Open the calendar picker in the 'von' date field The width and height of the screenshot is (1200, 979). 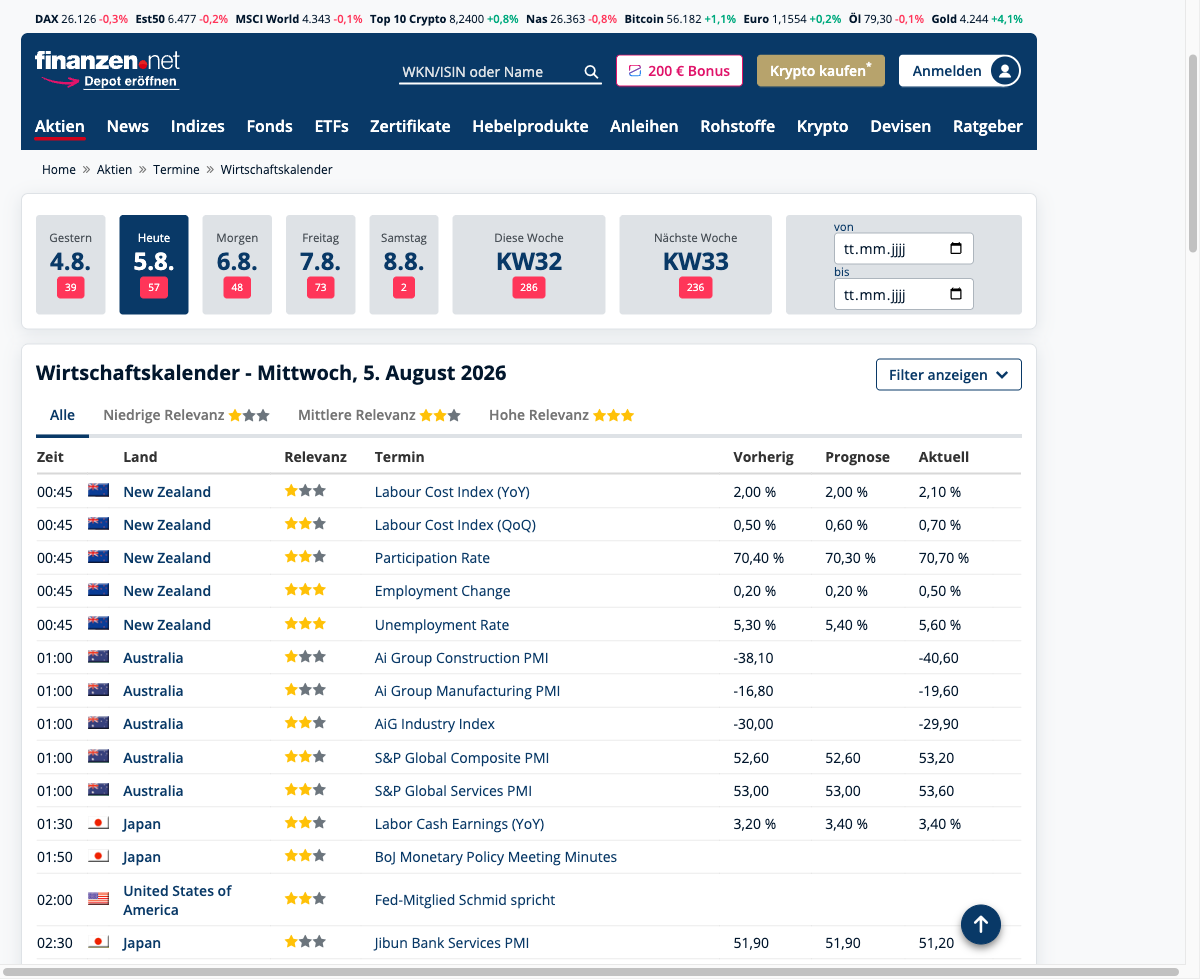[955, 249]
